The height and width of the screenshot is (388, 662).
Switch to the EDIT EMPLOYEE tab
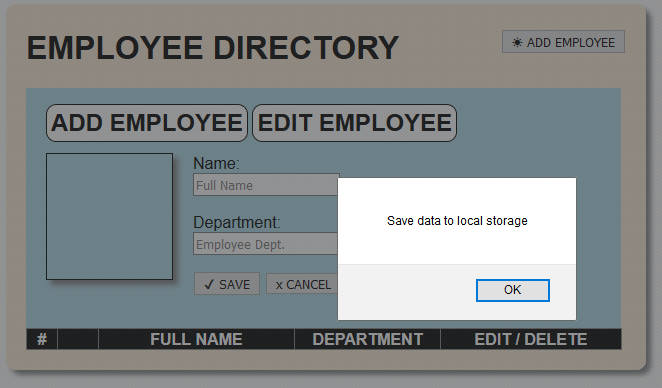click(354, 123)
